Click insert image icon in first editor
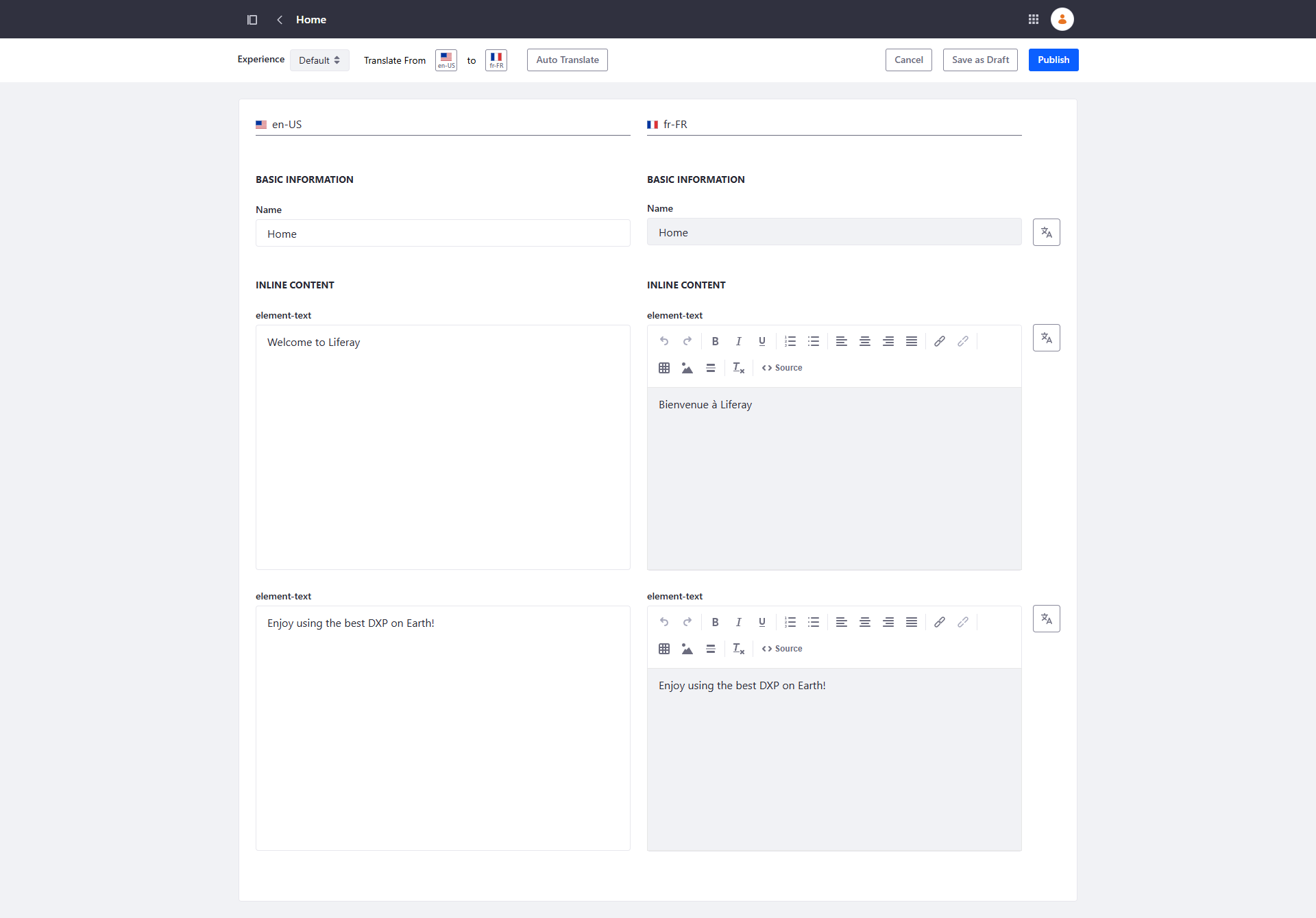The height and width of the screenshot is (918, 1316). [687, 368]
